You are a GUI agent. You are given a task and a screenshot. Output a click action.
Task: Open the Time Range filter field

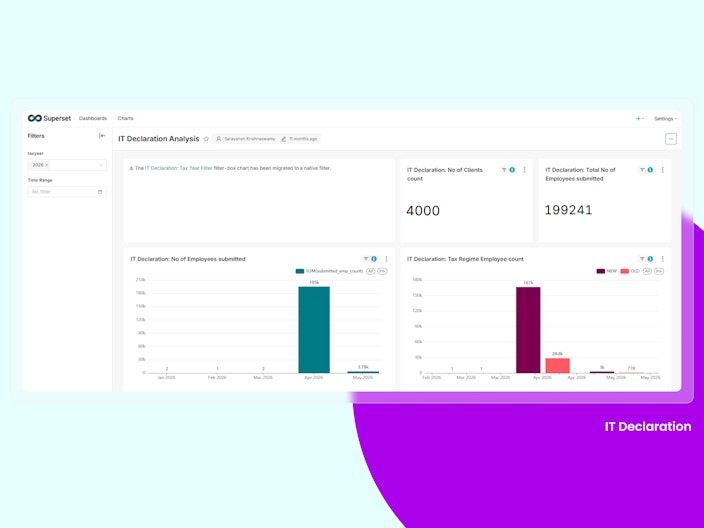point(67,192)
